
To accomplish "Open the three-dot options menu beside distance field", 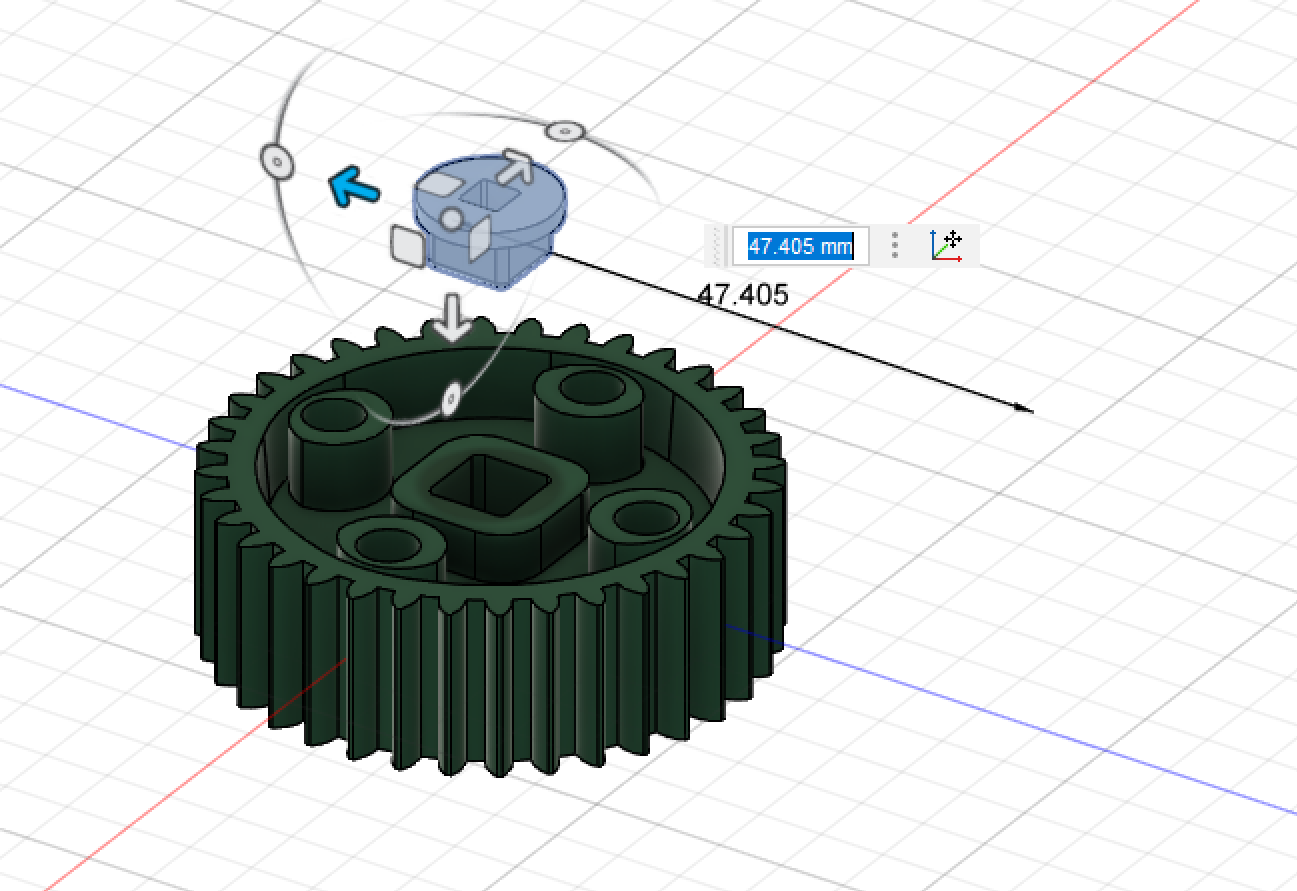I will coord(895,245).
